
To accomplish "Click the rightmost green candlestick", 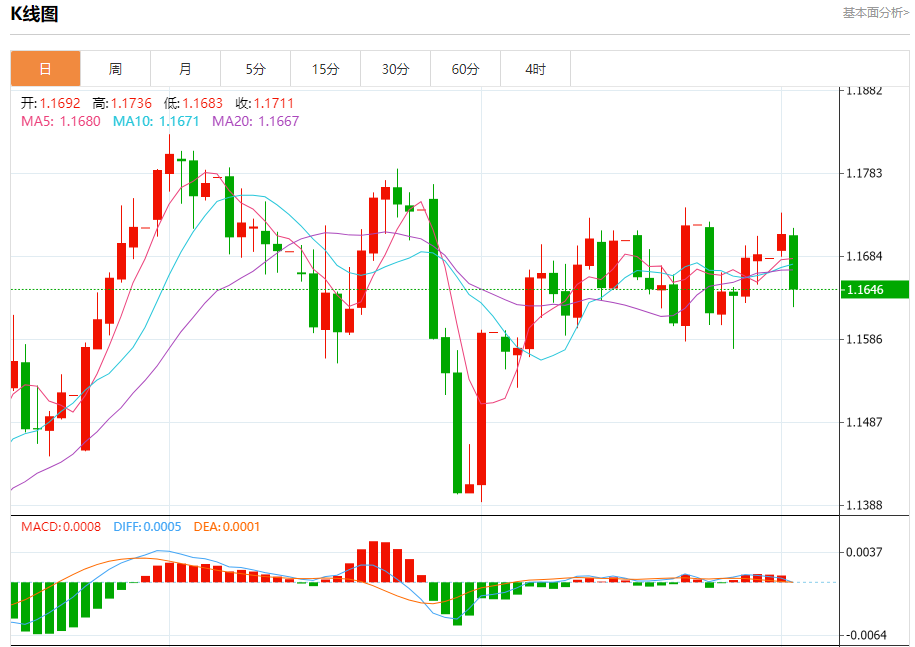I will 793,262.
